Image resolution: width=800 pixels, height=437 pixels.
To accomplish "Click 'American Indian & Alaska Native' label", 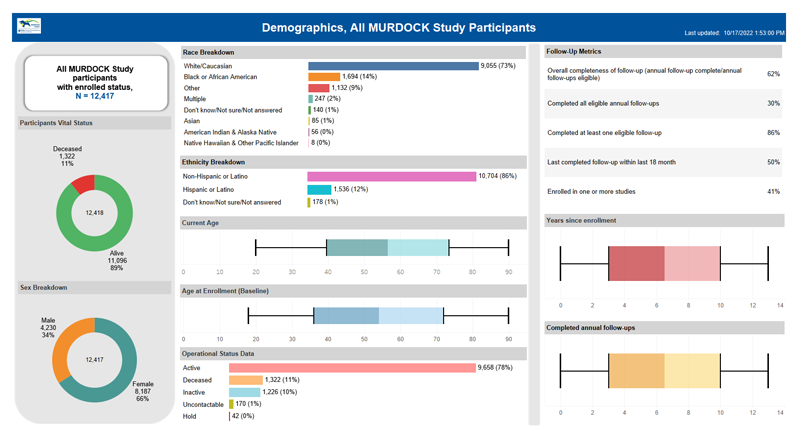I will coord(230,132).
